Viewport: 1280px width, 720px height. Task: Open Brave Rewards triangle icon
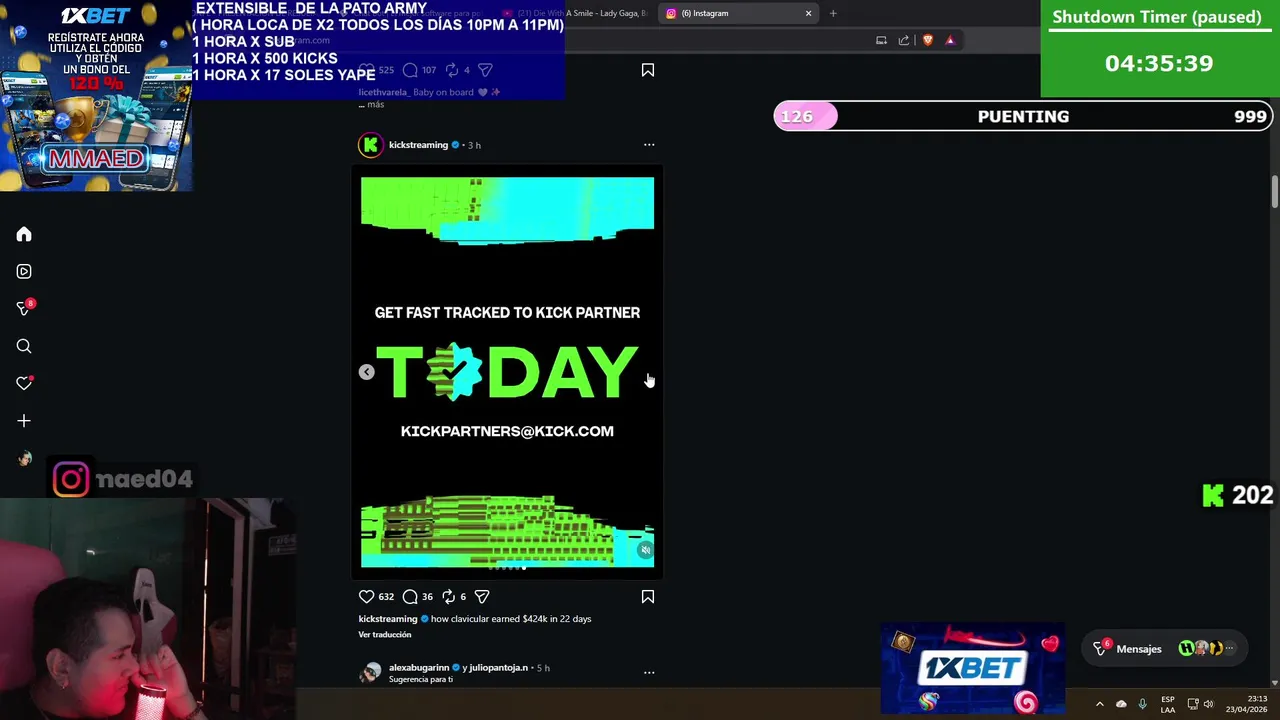(x=950, y=40)
